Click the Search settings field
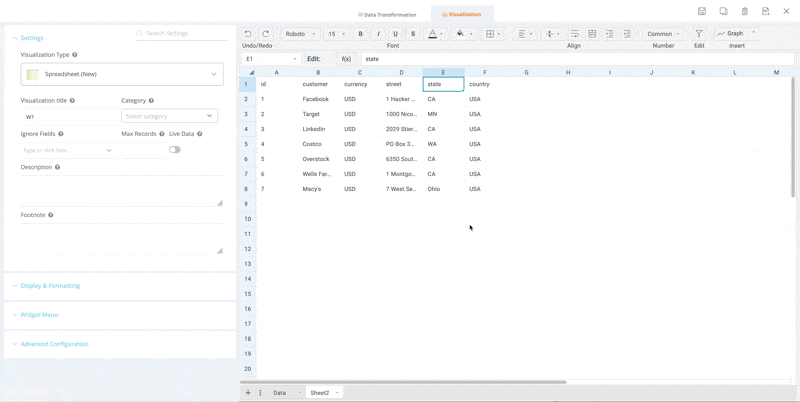The image size is (800, 402). click(x=182, y=33)
